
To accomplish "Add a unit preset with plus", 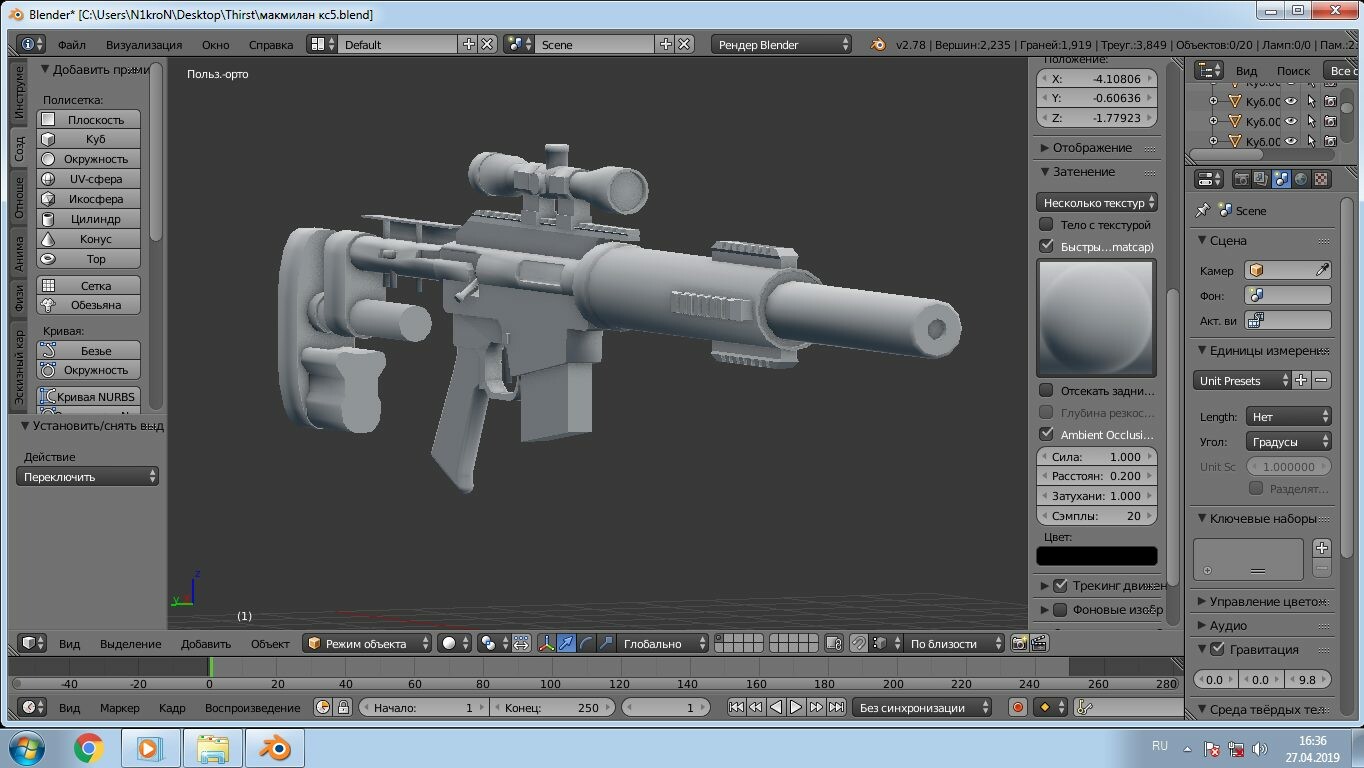I will tap(1301, 380).
